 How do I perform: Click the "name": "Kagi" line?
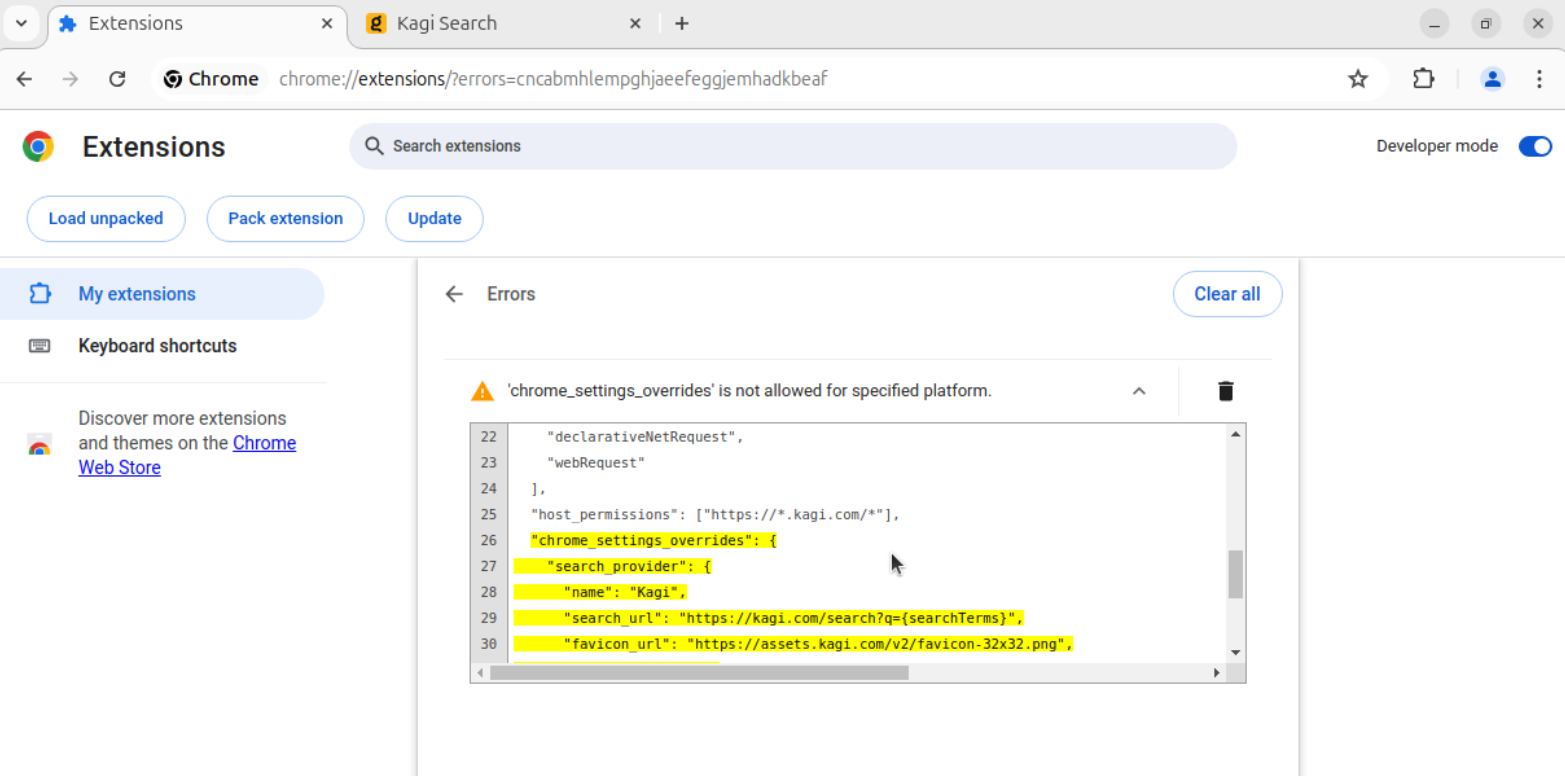(625, 593)
